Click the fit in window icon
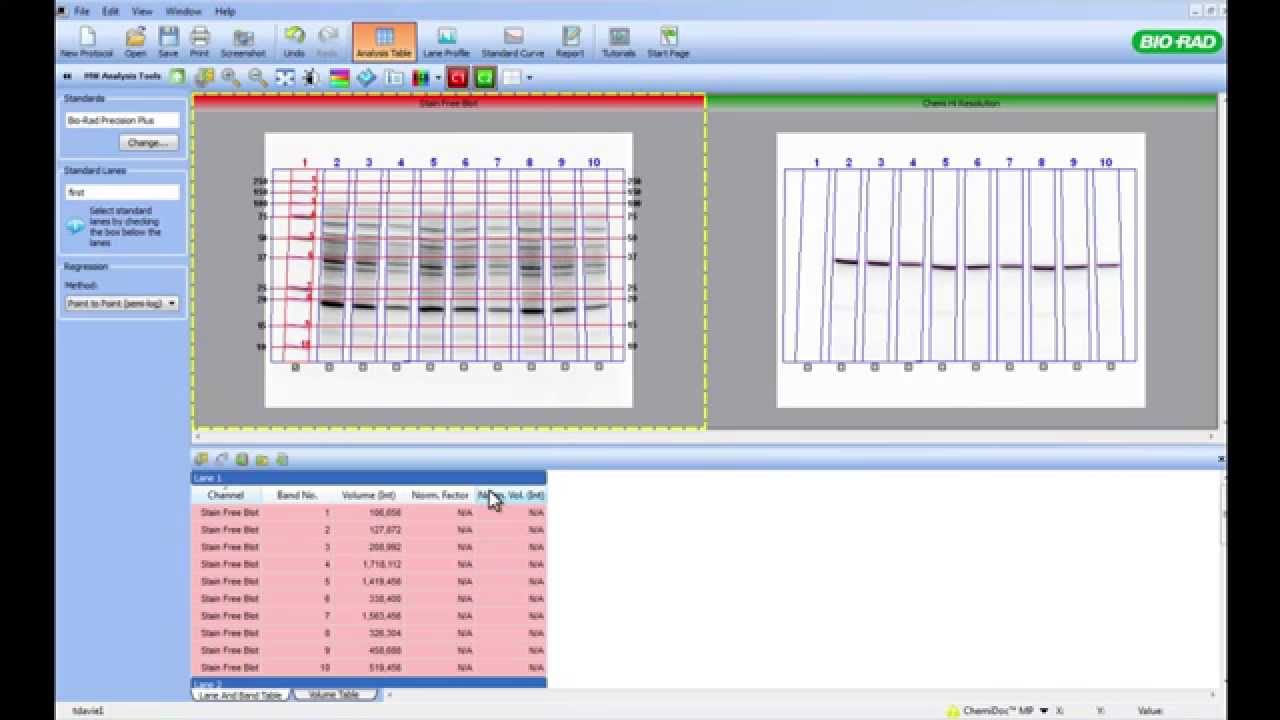Viewport: 1280px width, 720px height. tap(285, 77)
